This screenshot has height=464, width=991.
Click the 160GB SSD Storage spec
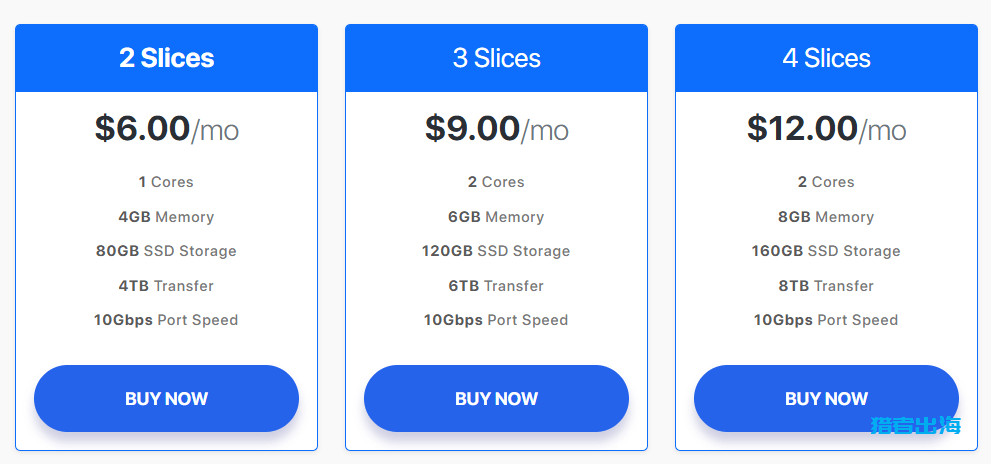[826, 251]
